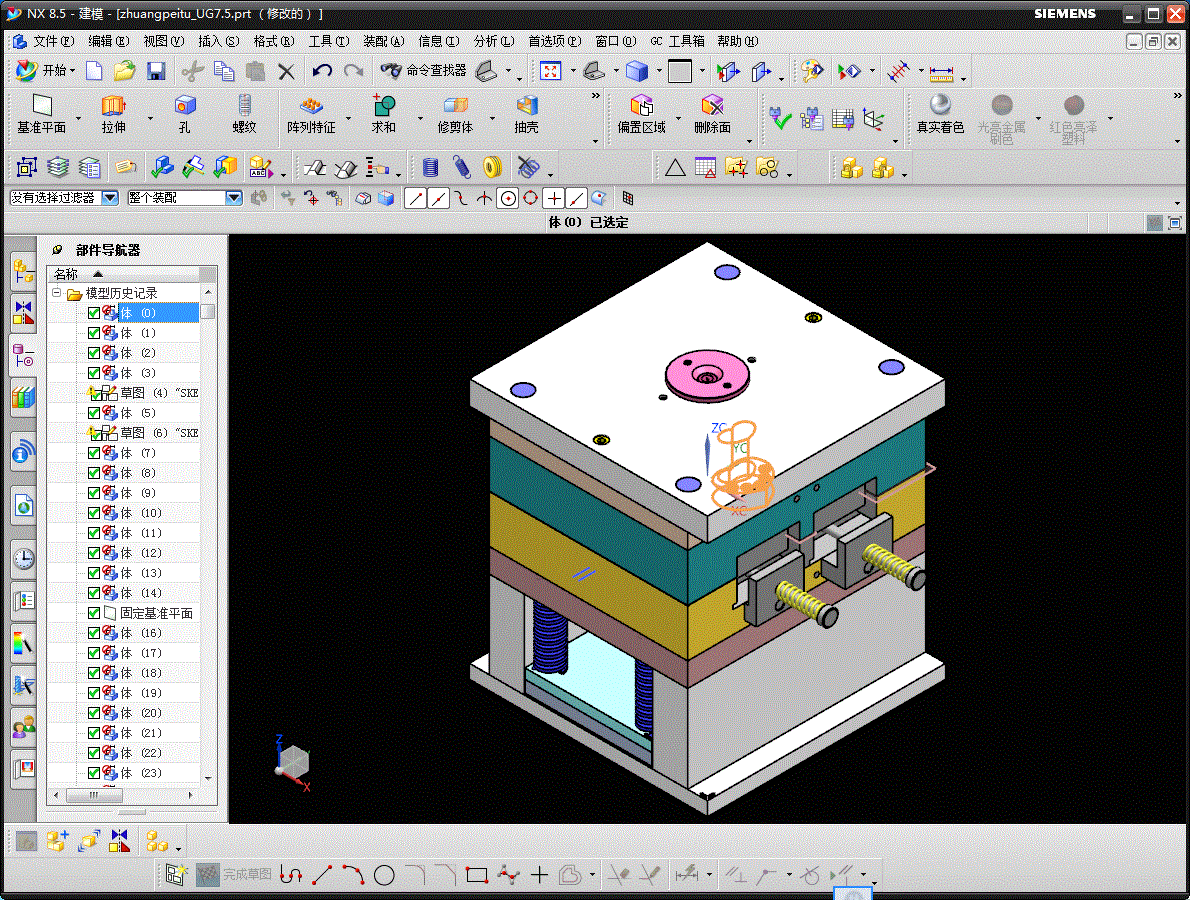Collapse the 模型历史记录 tree node

tap(56, 292)
